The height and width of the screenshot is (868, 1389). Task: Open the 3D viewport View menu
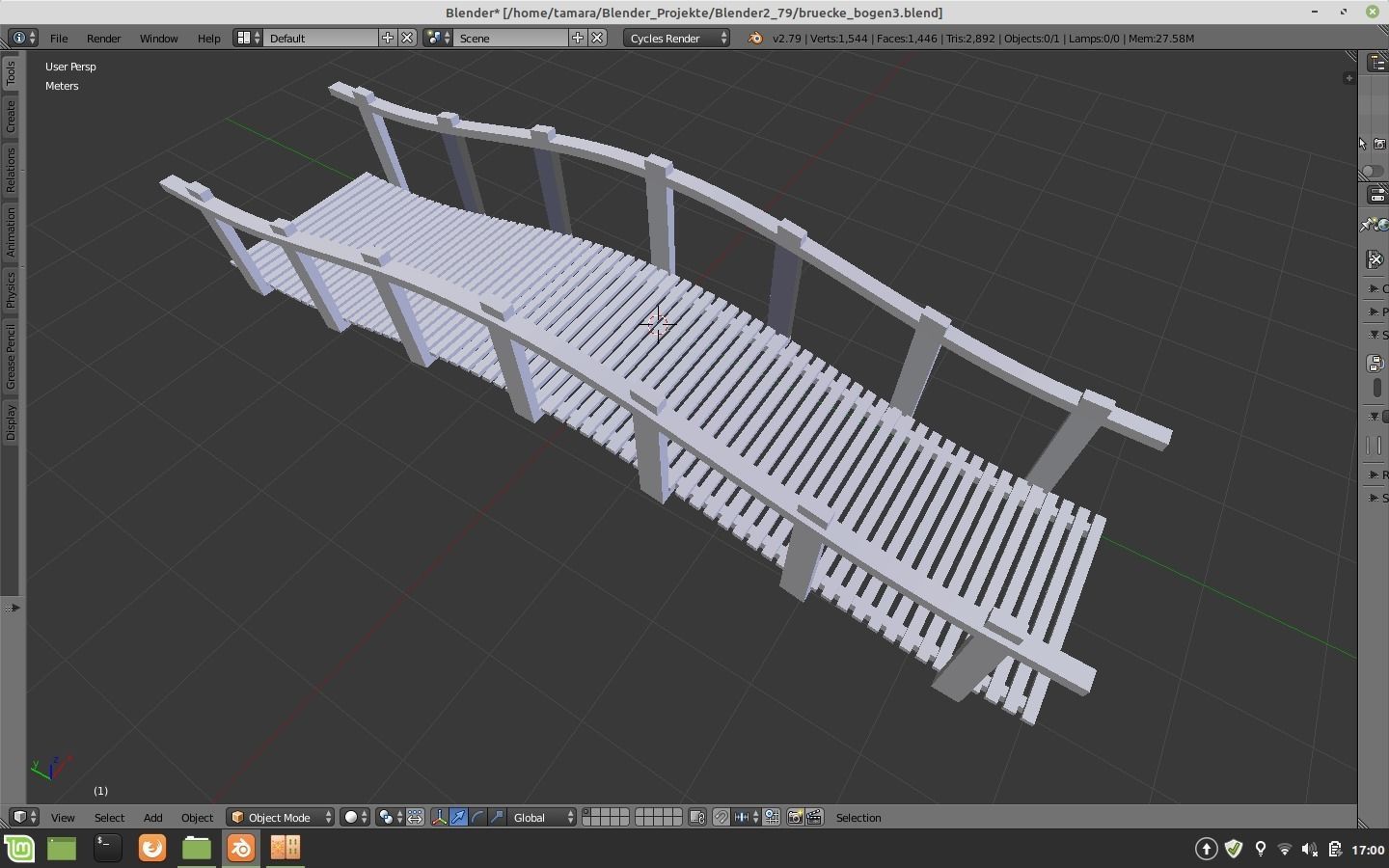(63, 817)
